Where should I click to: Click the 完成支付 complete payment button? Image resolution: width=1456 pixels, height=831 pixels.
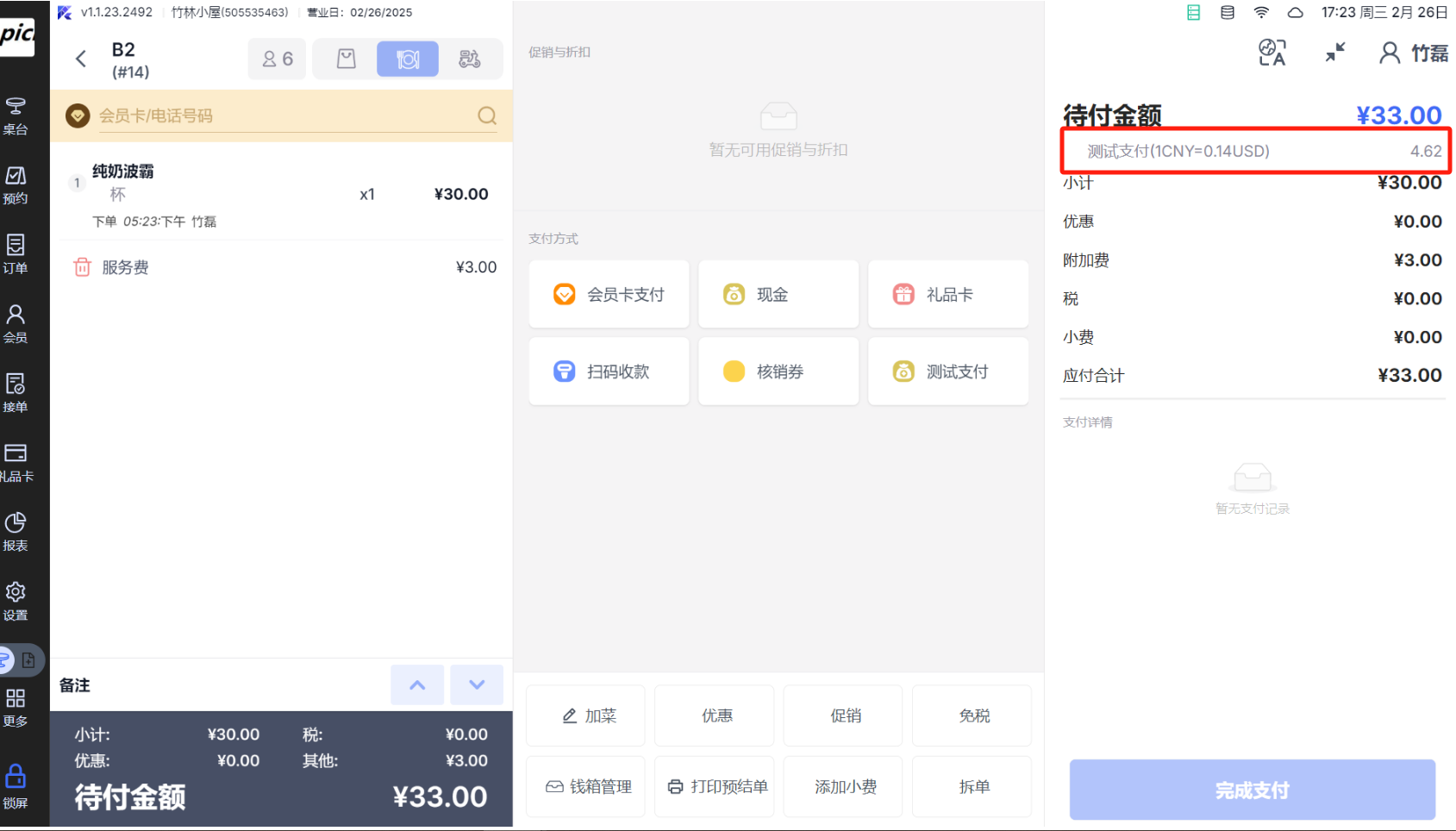tap(1253, 790)
